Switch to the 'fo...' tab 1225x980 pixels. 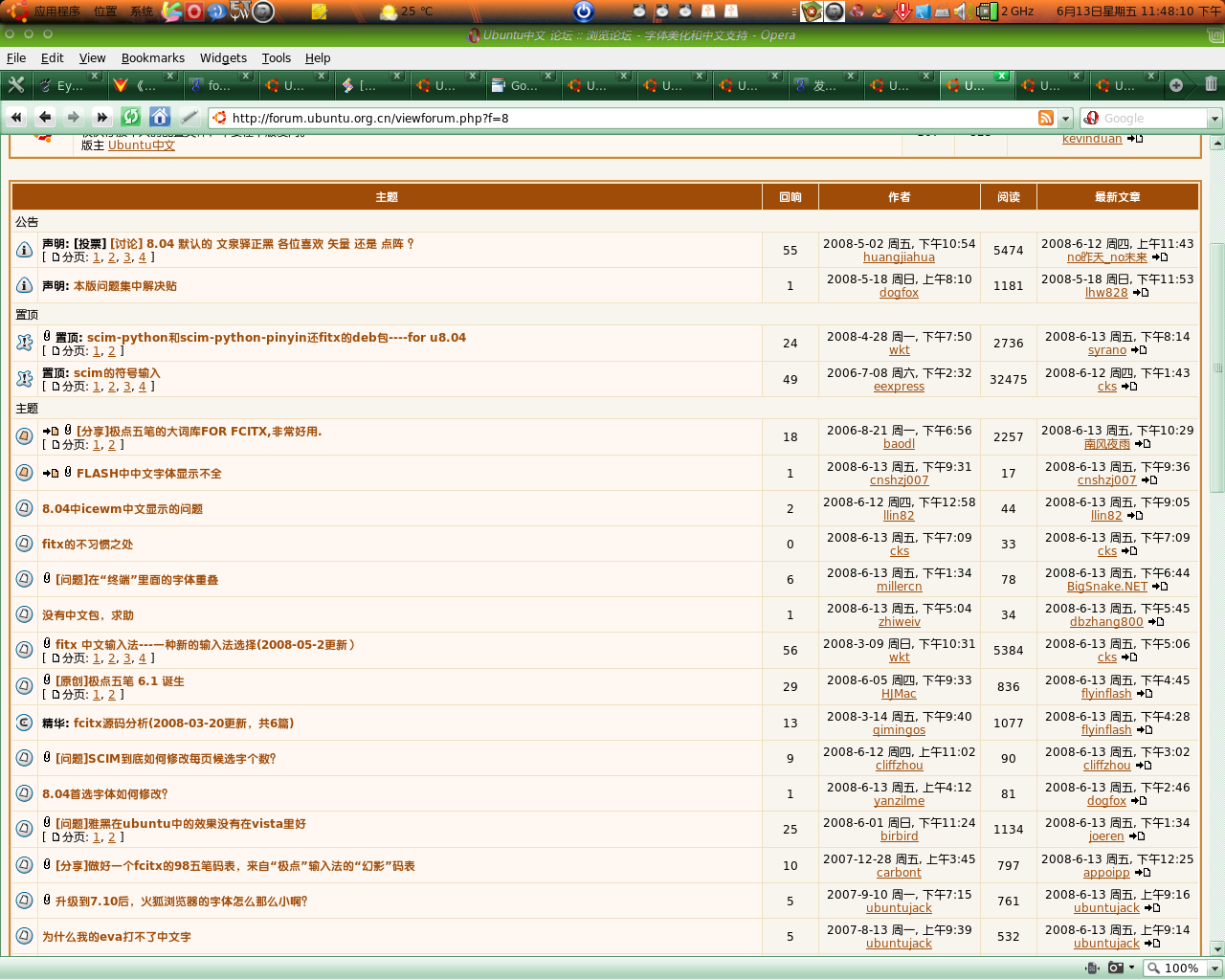pos(219,85)
